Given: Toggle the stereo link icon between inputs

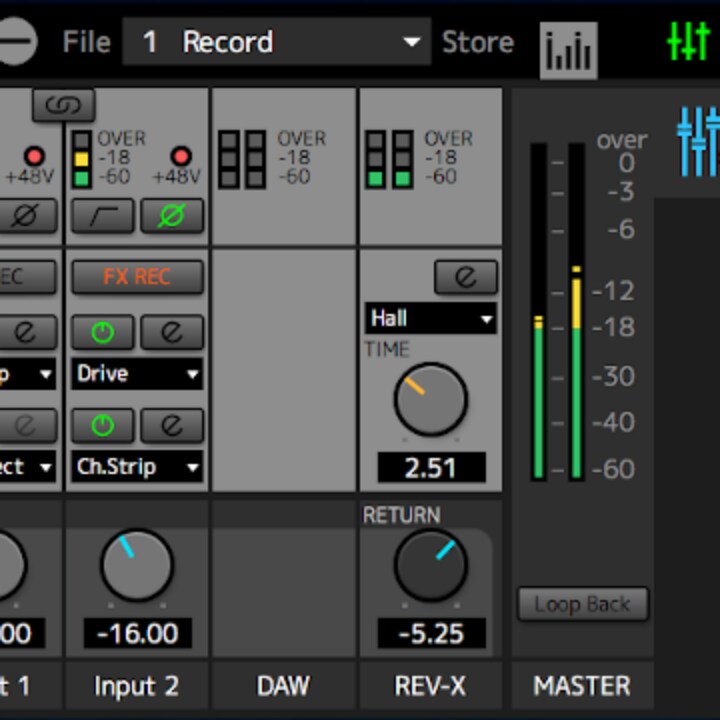Looking at the screenshot, I should tap(64, 105).
